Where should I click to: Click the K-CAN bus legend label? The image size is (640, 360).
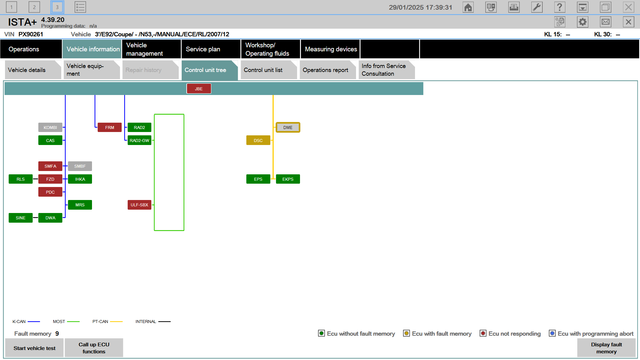pos(19,322)
